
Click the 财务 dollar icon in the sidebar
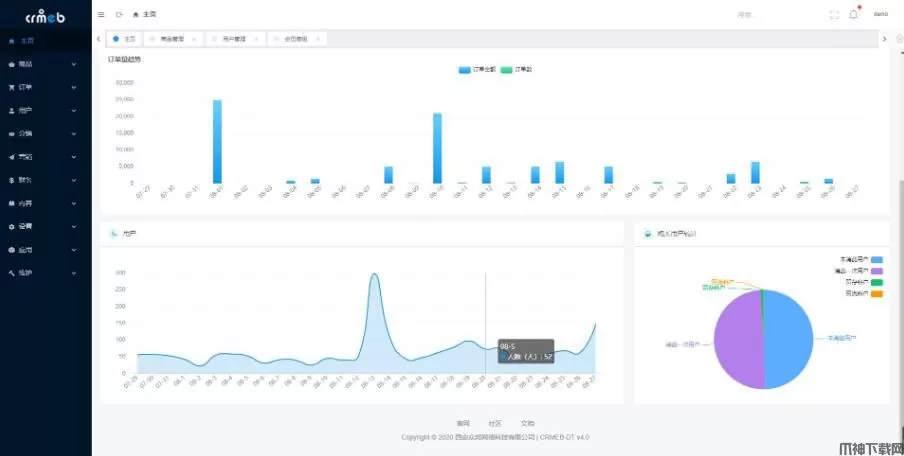click(12, 180)
